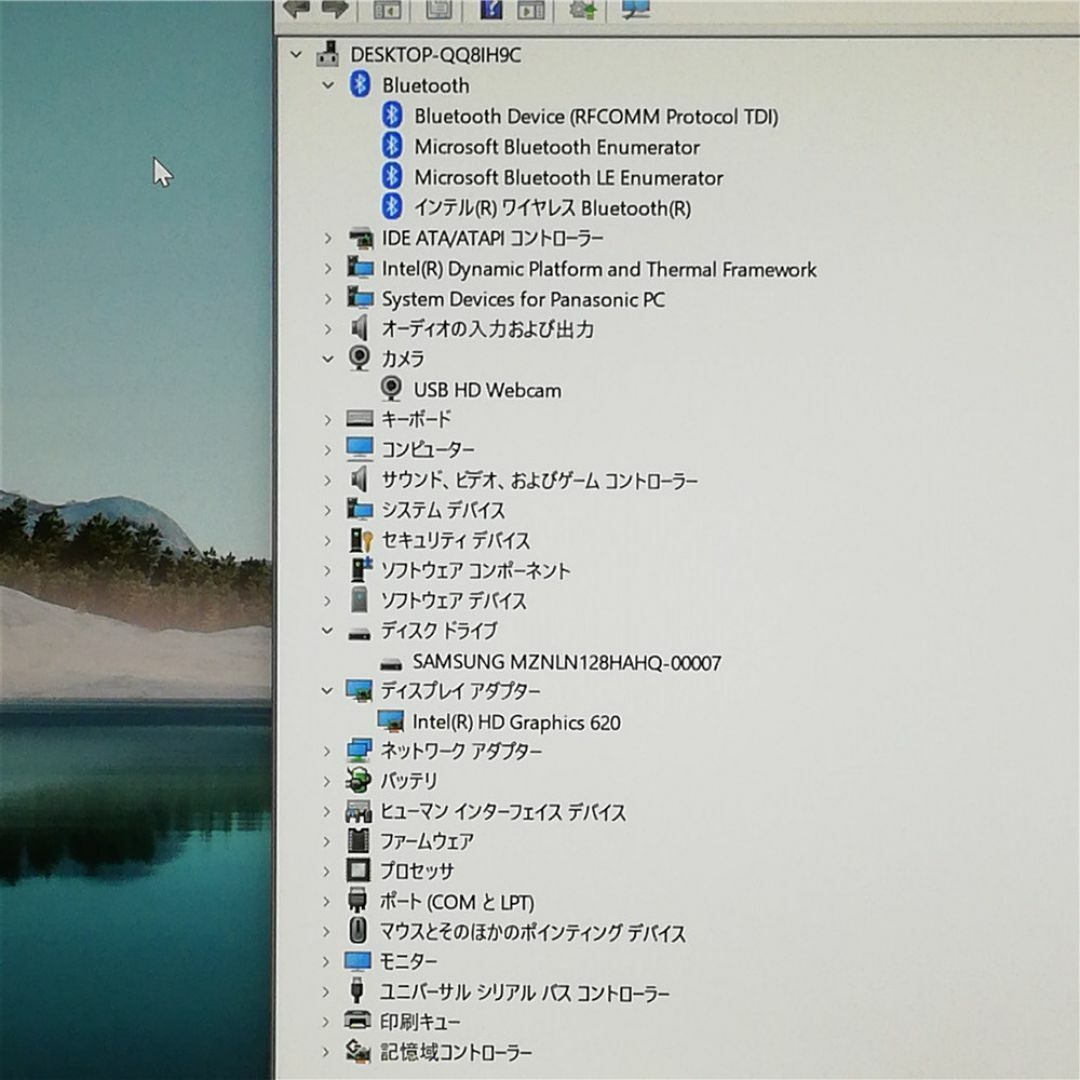Expand Intel(R) Dynamic Platform and Thermal Framework

point(328,269)
